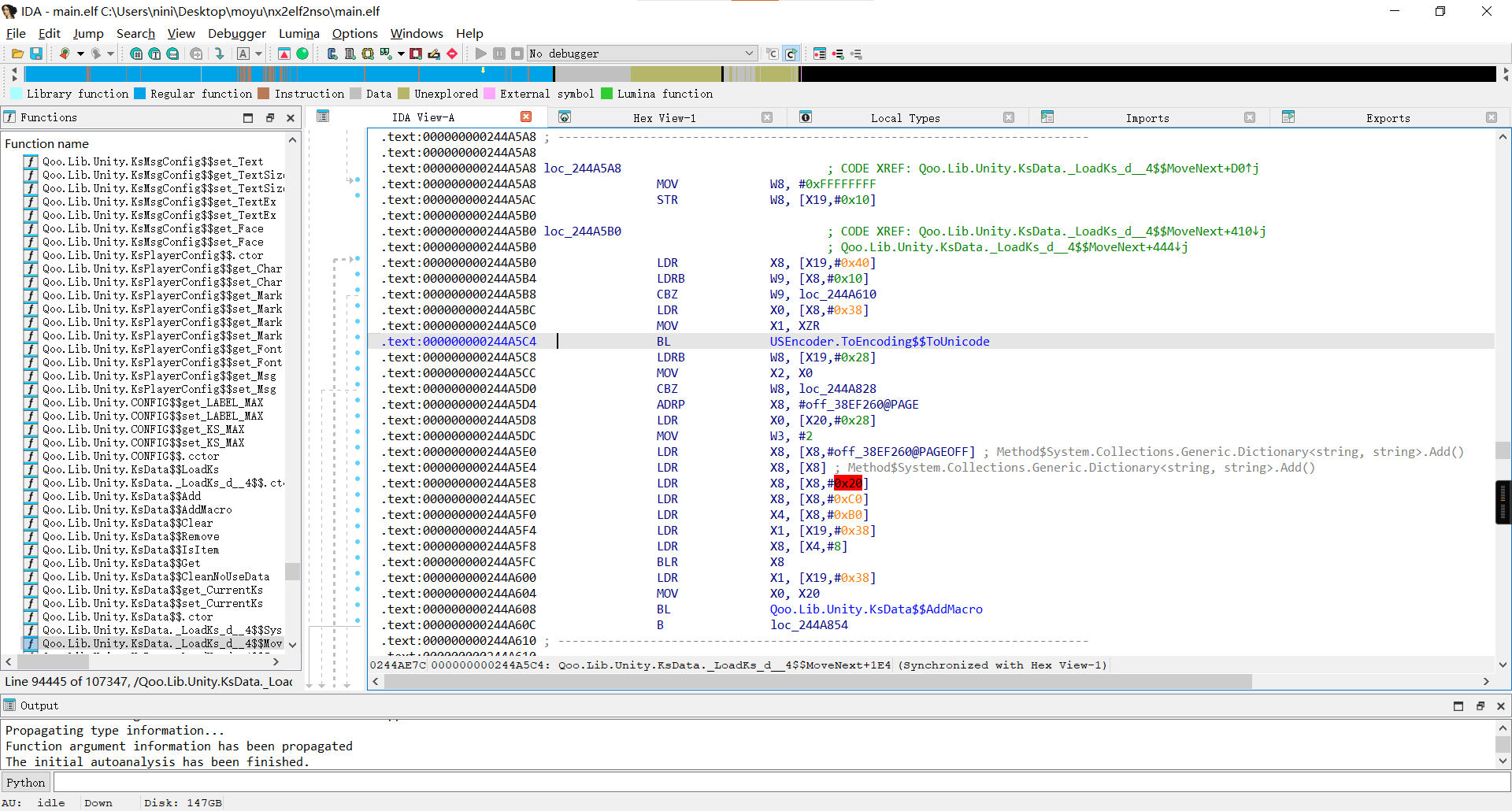
Task: Click the yellow-bracketed view icon
Action: pyautogui.click(x=368, y=54)
